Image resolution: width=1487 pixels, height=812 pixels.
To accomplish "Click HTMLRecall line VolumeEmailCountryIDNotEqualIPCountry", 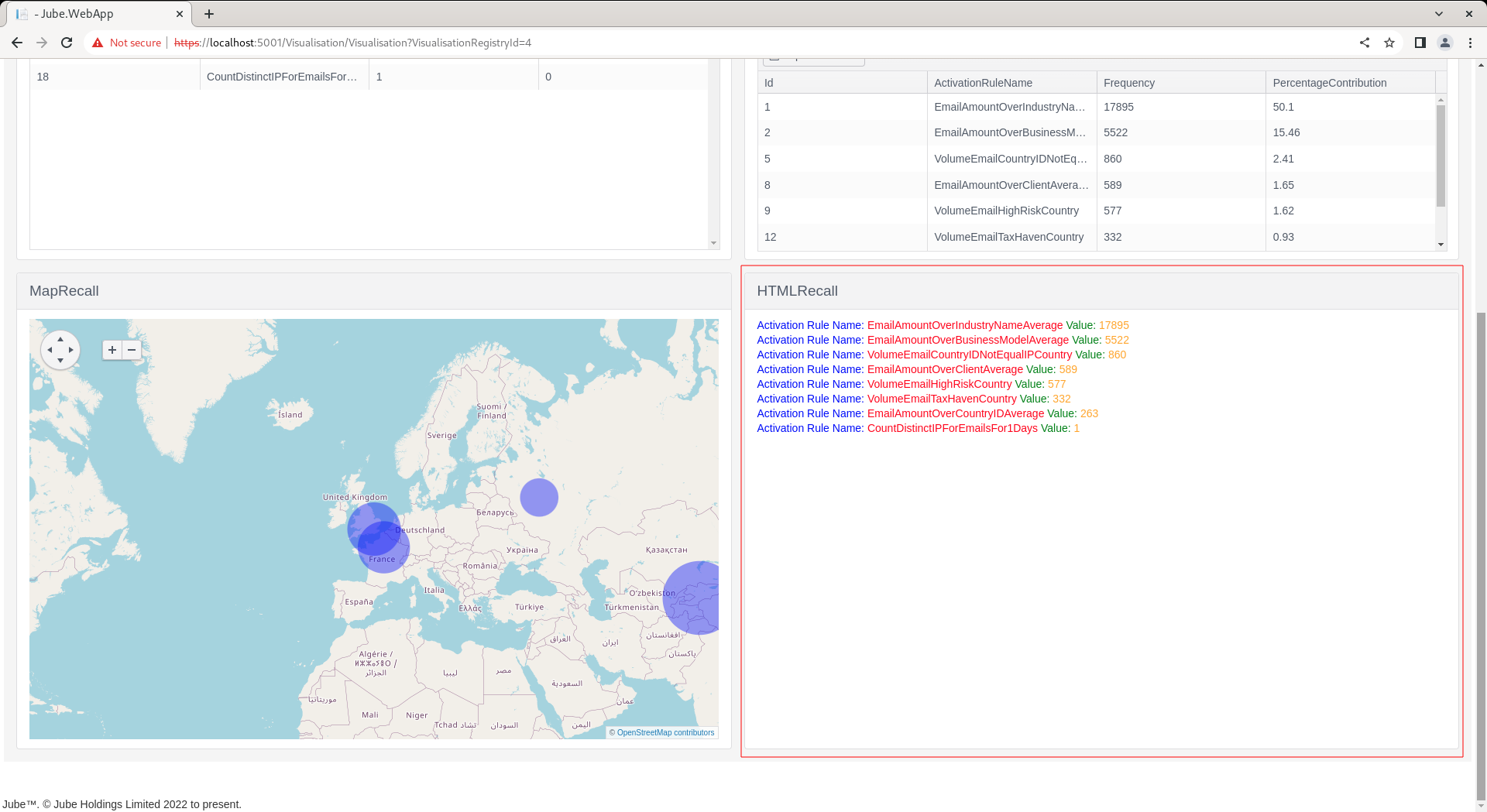I will point(941,355).
